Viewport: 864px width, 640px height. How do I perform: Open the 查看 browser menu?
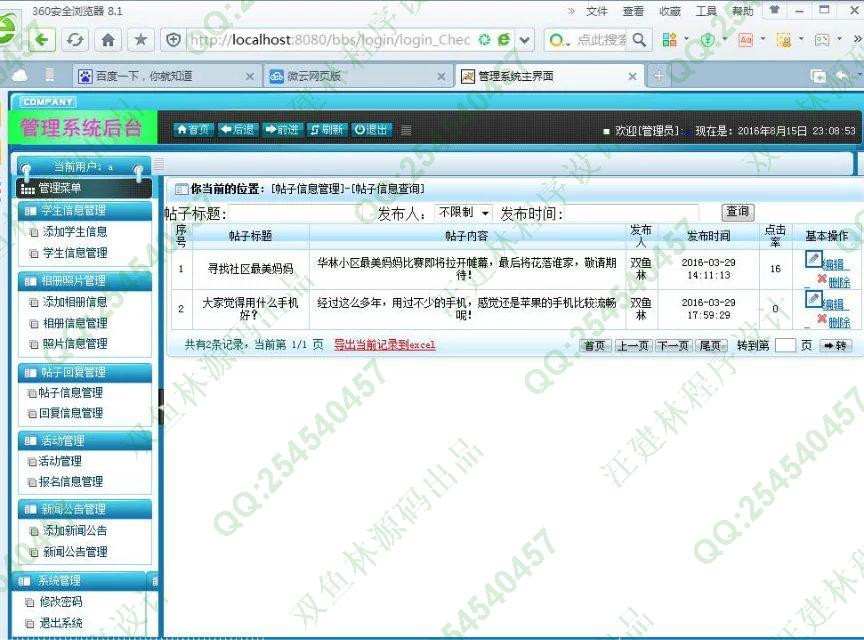click(x=633, y=11)
